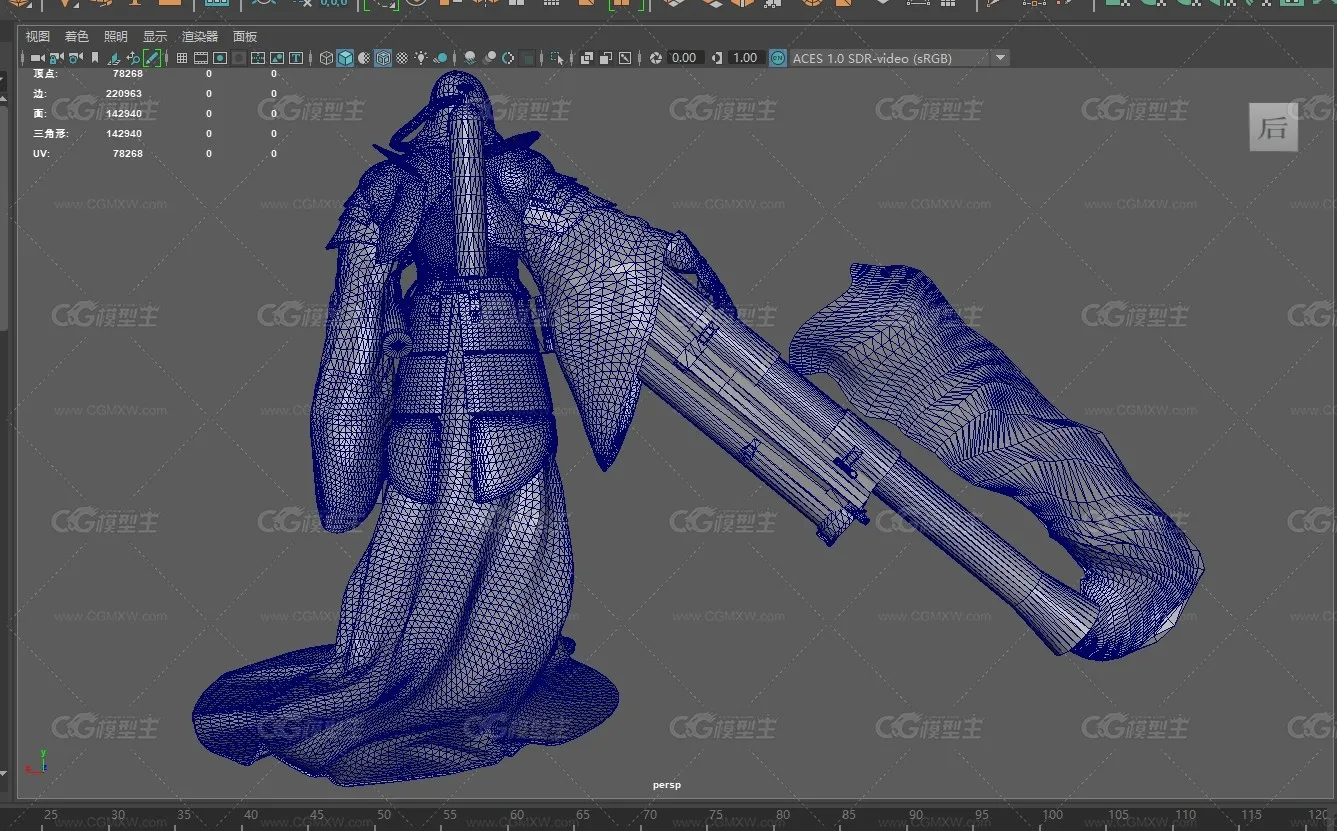Open the 照明 panel menu
This screenshot has height=831, width=1337.
coord(116,36)
